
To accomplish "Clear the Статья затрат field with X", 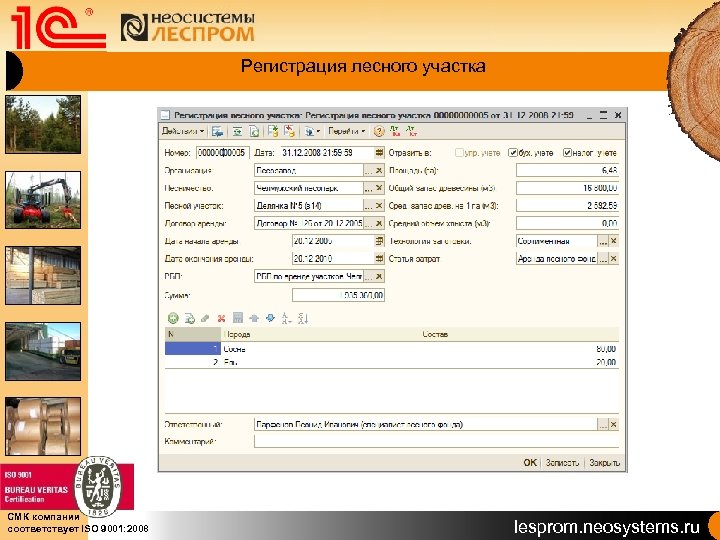I will 613,259.
